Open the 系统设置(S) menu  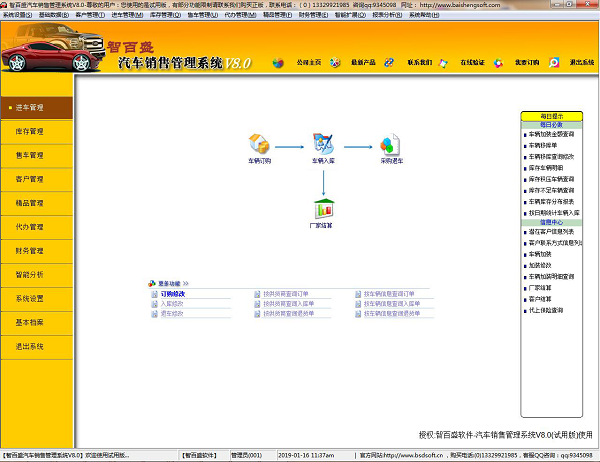[18, 15]
